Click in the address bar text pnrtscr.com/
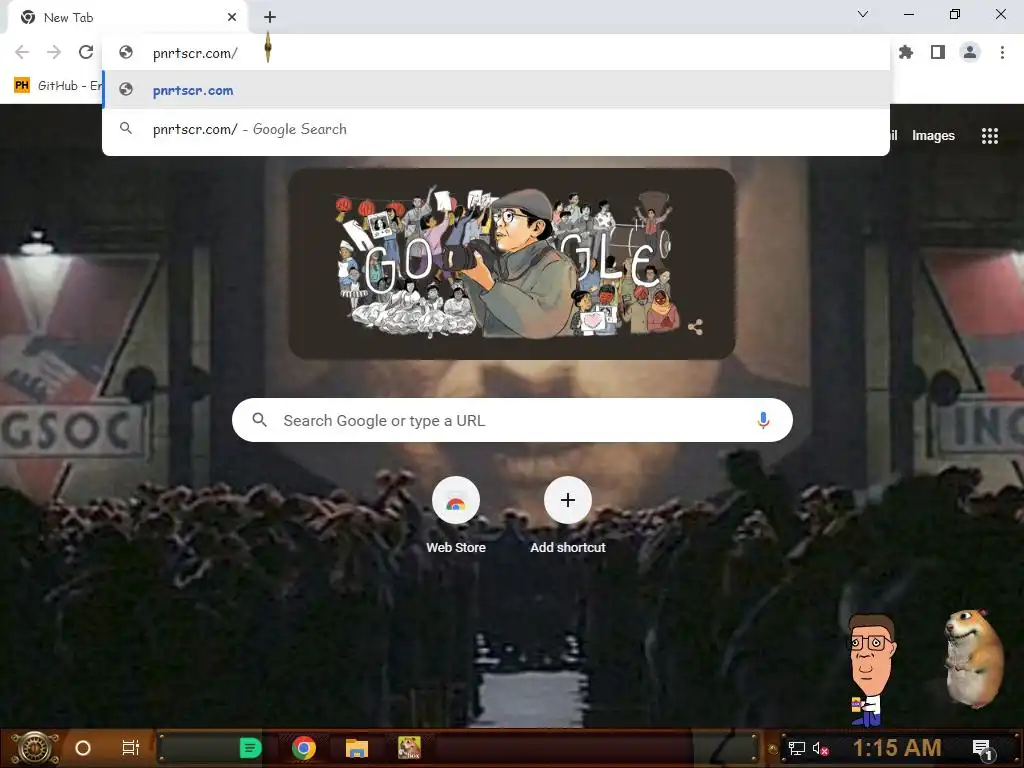 [x=195, y=54]
